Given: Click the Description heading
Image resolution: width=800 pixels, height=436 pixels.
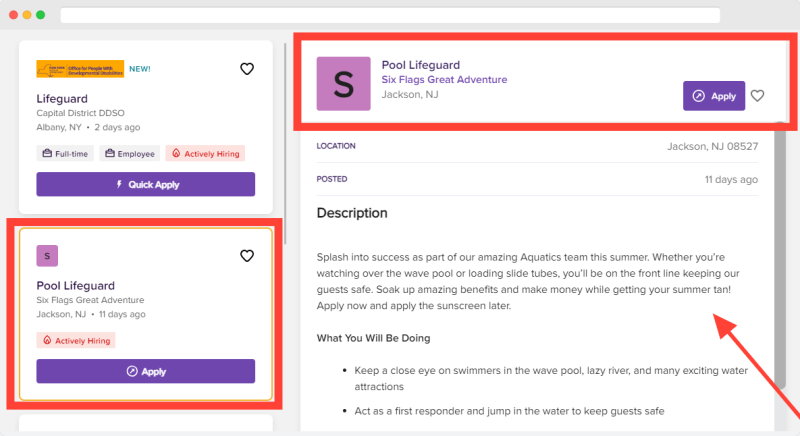Looking at the screenshot, I should pyautogui.click(x=352, y=213).
